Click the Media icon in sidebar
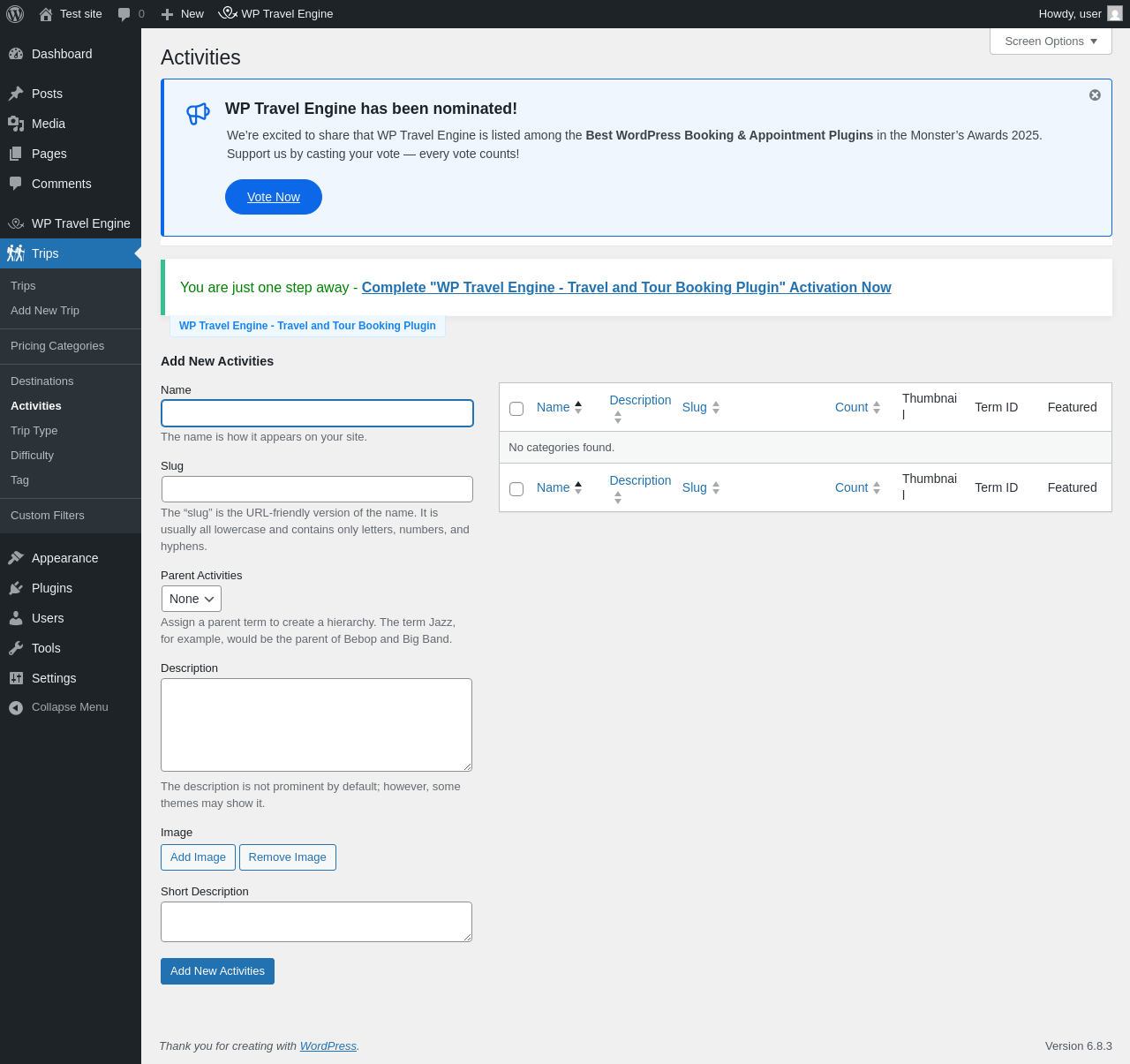1130x1064 pixels. click(x=16, y=124)
